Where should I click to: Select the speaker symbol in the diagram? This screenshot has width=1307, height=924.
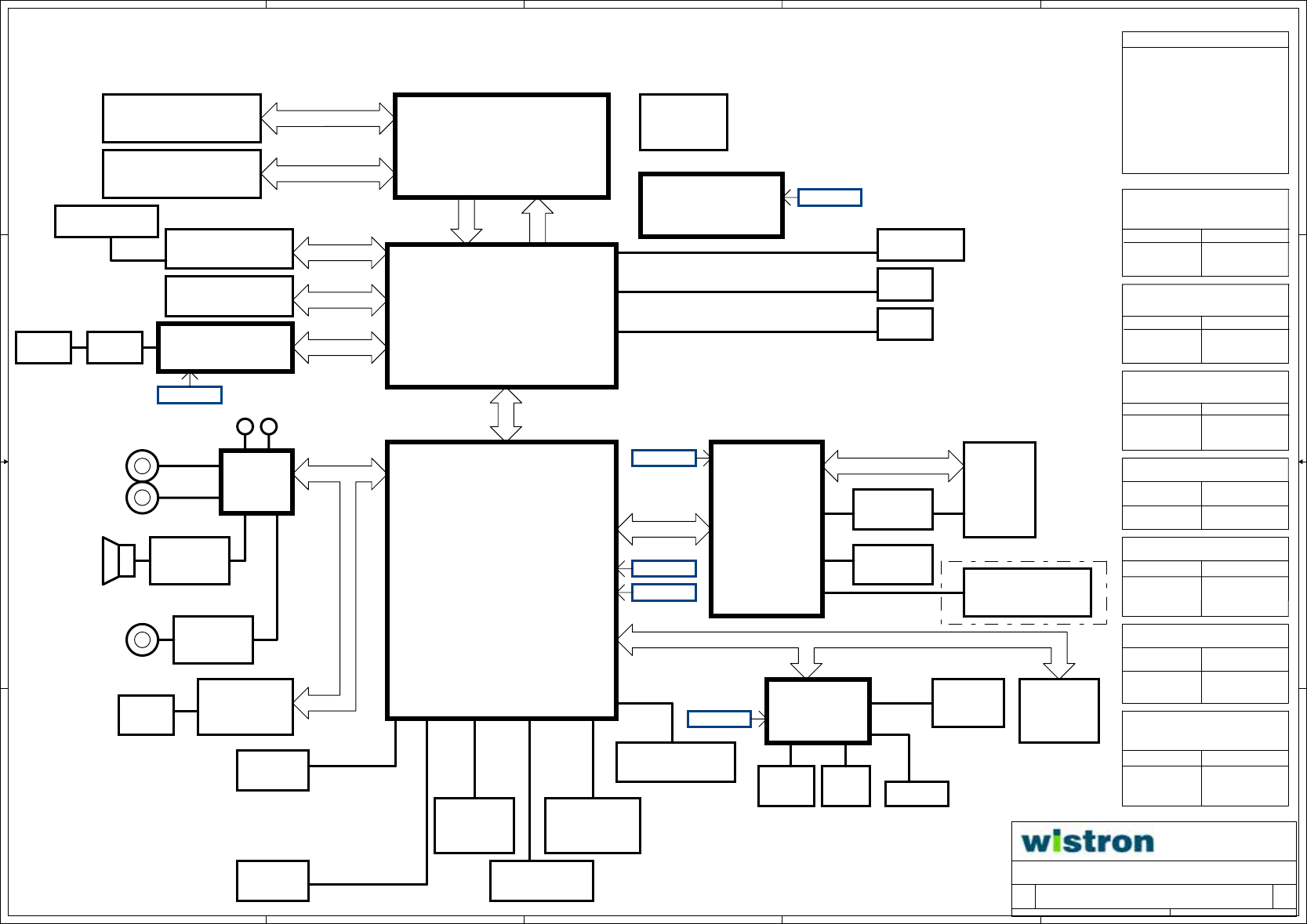coord(118,561)
